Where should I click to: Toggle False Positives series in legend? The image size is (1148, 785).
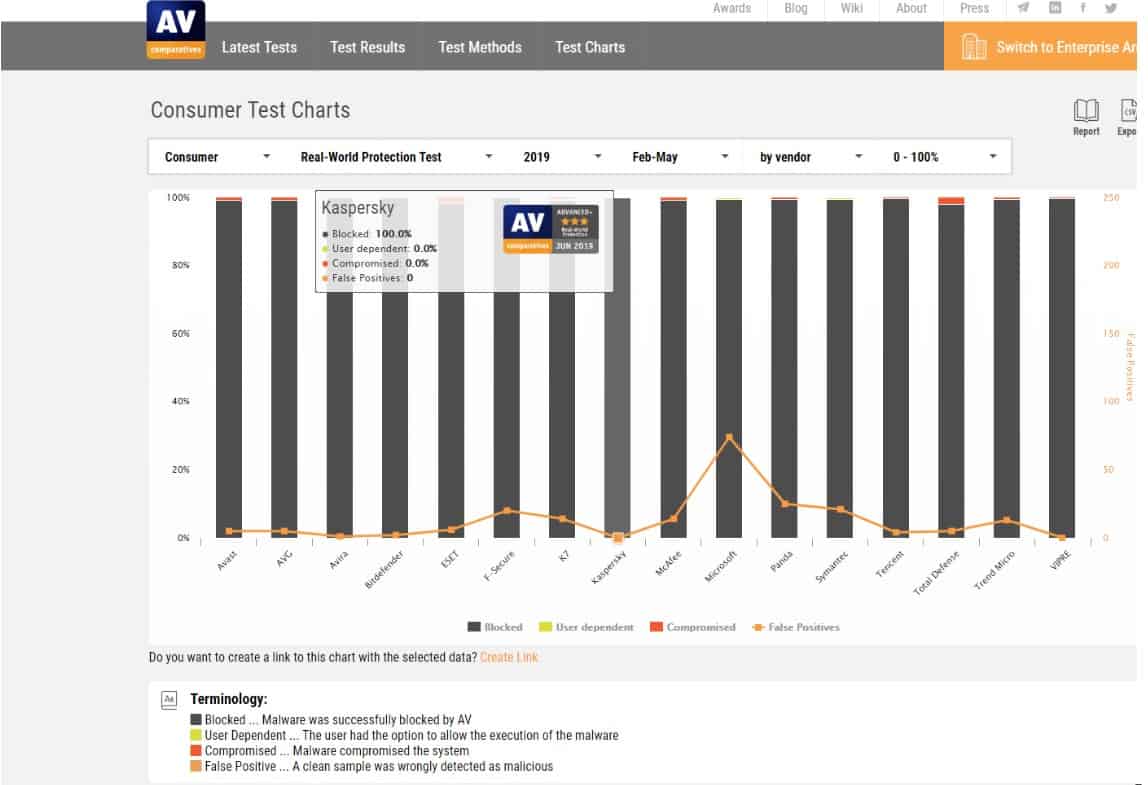797,627
